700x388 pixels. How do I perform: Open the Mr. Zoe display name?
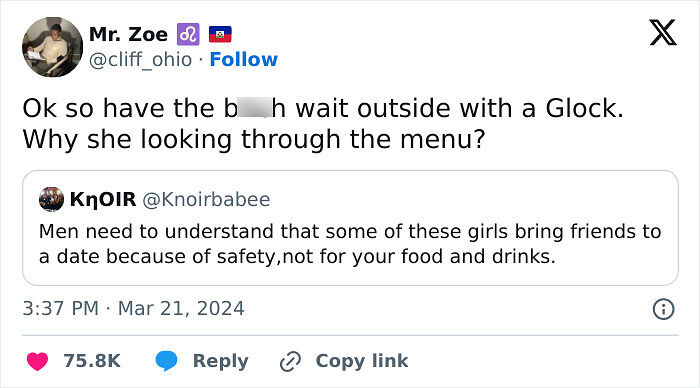tap(129, 34)
